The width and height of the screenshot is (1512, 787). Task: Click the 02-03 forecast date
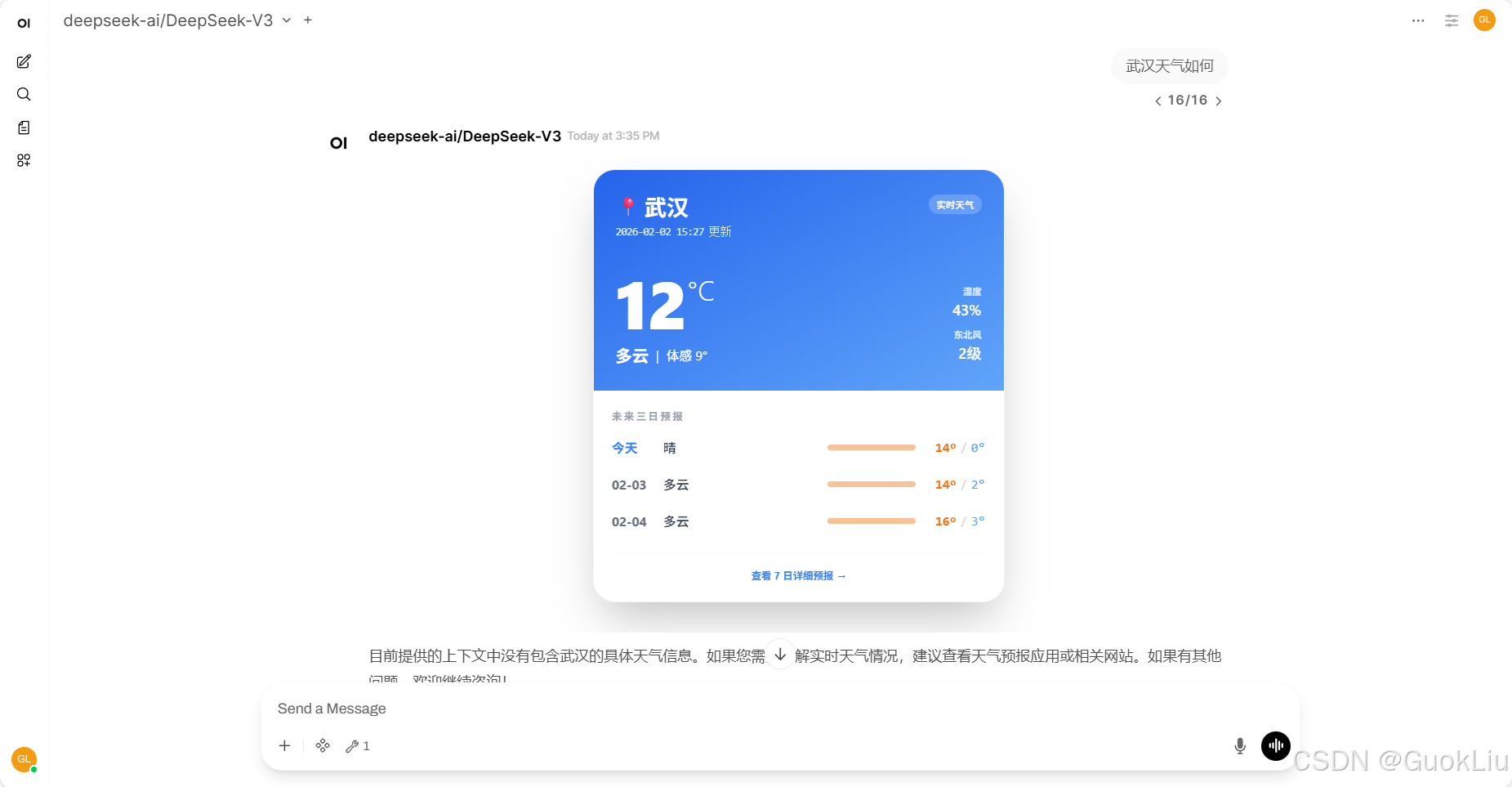[629, 485]
